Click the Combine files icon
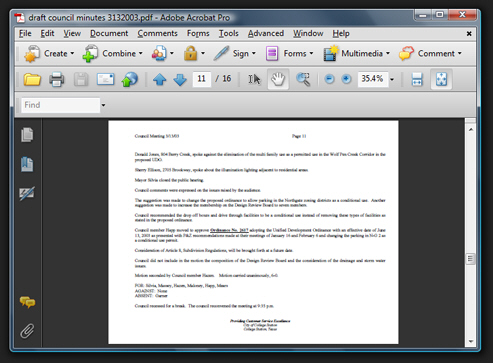The image size is (493, 363). tap(90, 54)
